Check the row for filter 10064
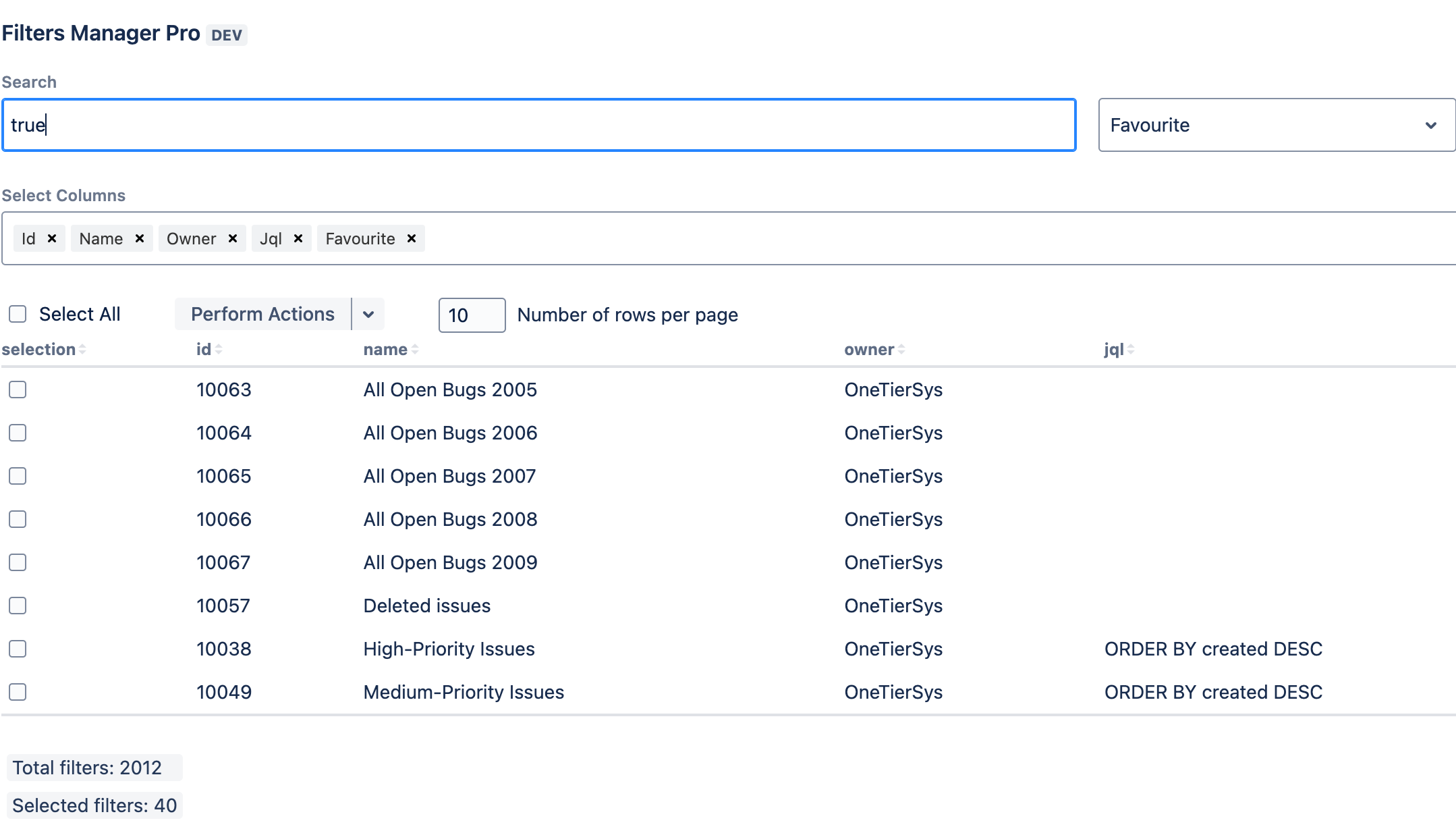 [x=18, y=433]
